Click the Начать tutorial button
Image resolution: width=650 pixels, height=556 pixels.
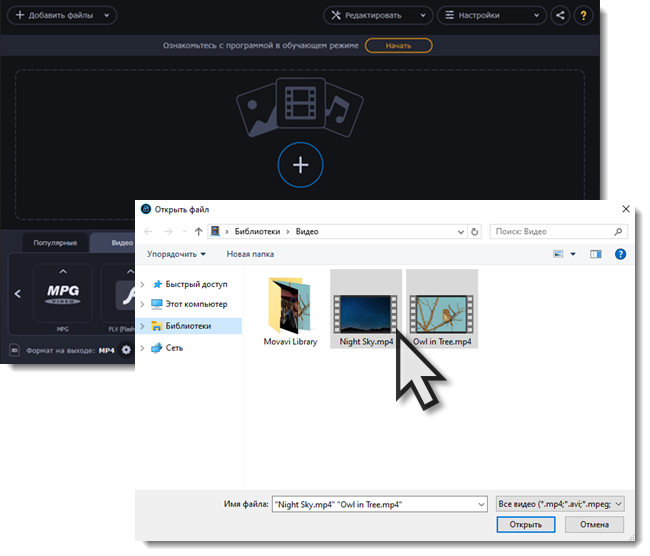tap(398, 46)
